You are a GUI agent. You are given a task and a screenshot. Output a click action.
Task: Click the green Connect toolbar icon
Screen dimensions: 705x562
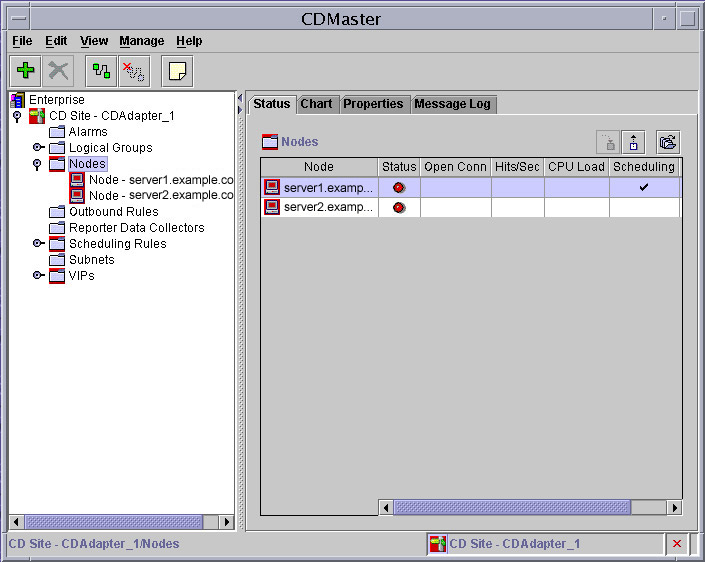[x=101, y=71]
